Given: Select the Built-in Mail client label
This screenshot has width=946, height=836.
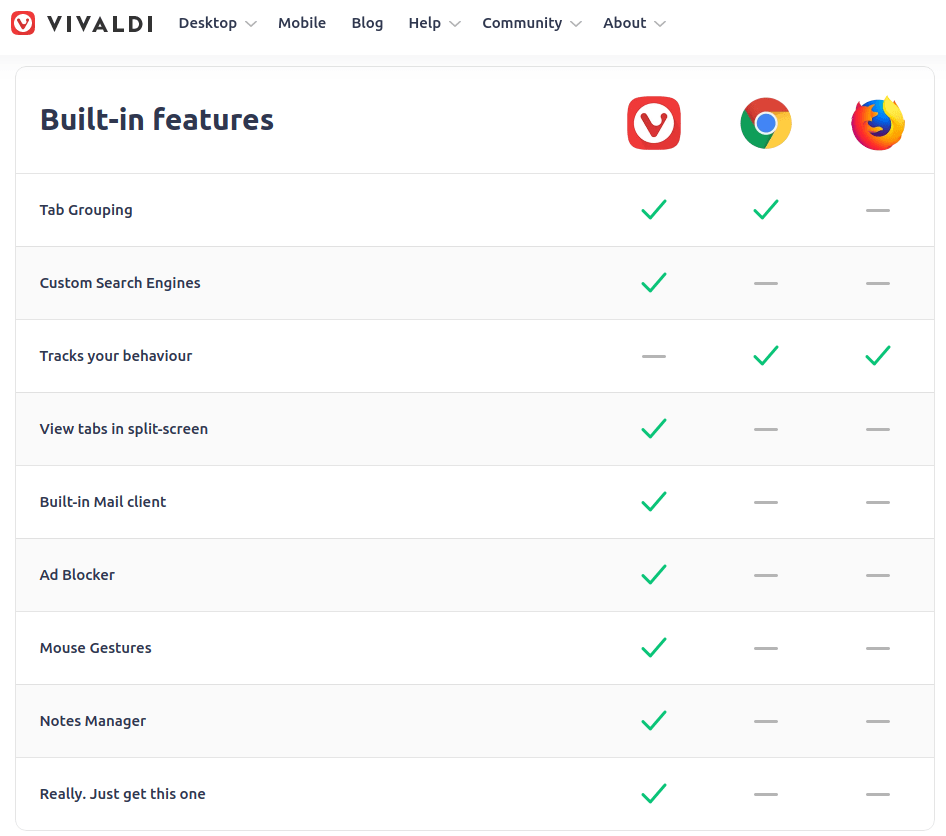Looking at the screenshot, I should [x=103, y=502].
